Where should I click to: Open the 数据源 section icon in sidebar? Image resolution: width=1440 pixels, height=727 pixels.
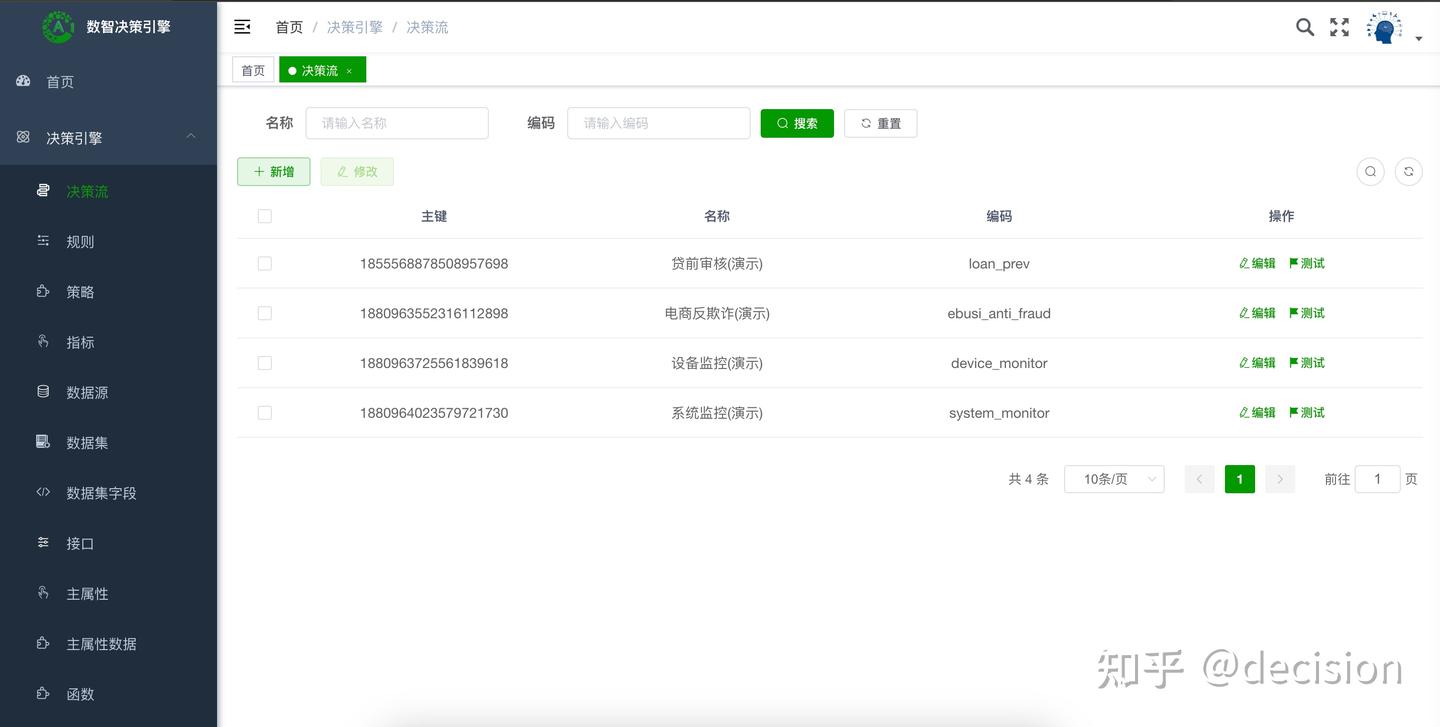point(41,392)
